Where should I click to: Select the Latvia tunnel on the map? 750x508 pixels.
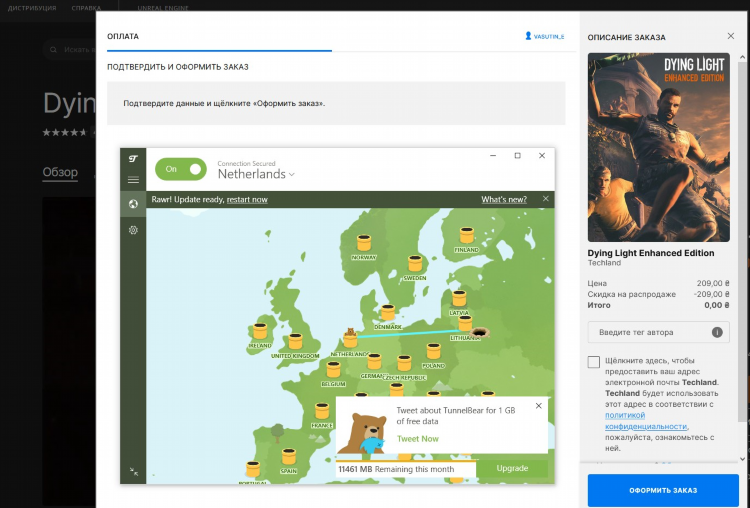tap(459, 298)
